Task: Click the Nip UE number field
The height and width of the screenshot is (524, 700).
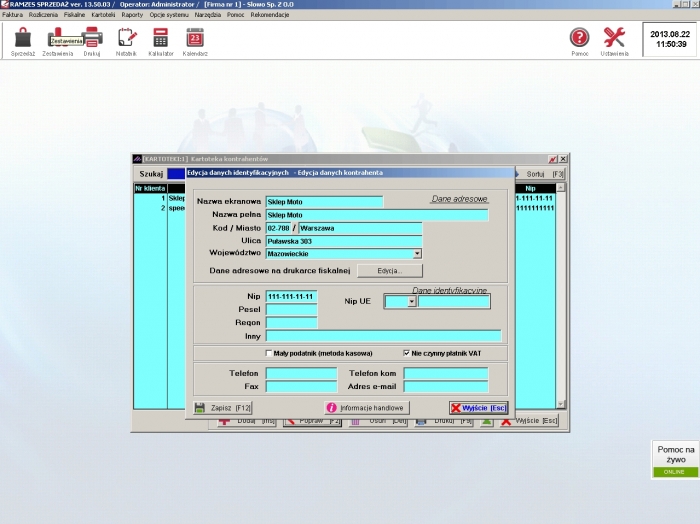Action: click(454, 302)
